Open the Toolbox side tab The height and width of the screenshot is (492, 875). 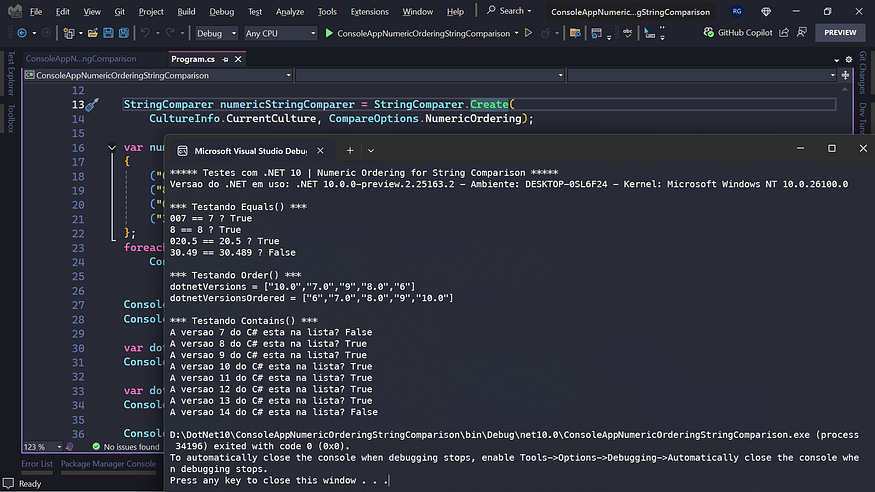pyautogui.click(x=11, y=118)
